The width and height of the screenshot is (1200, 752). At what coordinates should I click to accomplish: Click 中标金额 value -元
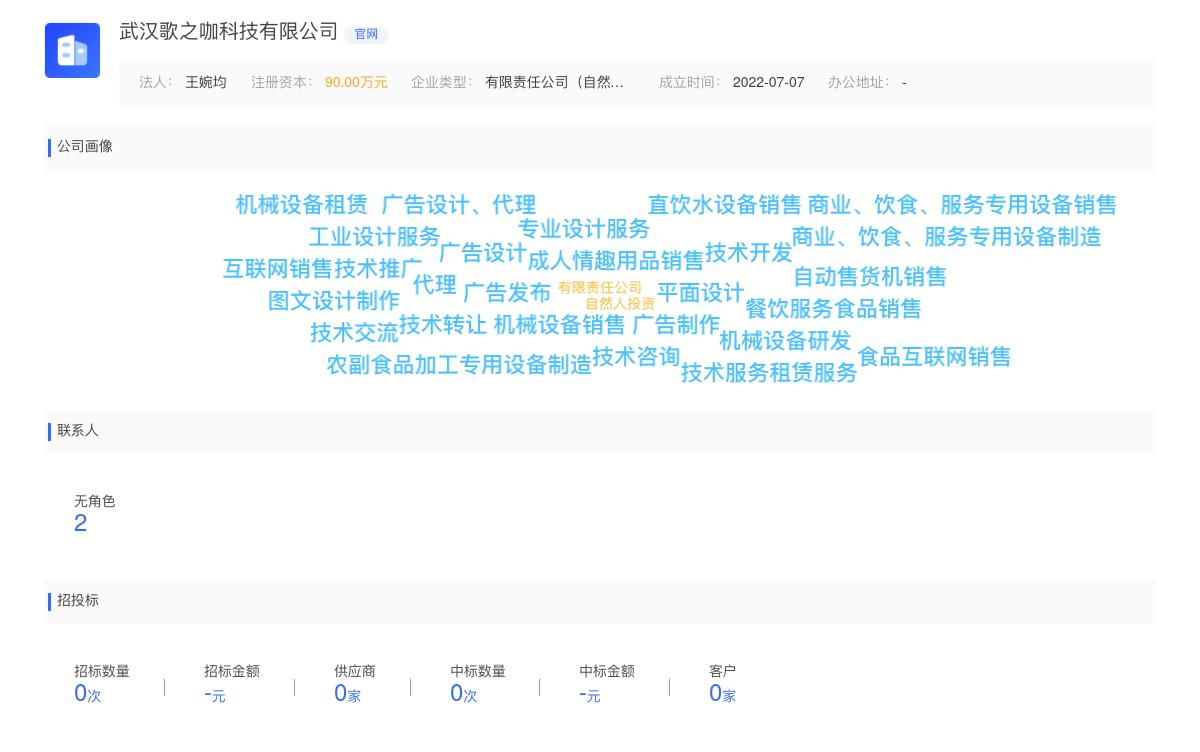pyautogui.click(x=590, y=693)
